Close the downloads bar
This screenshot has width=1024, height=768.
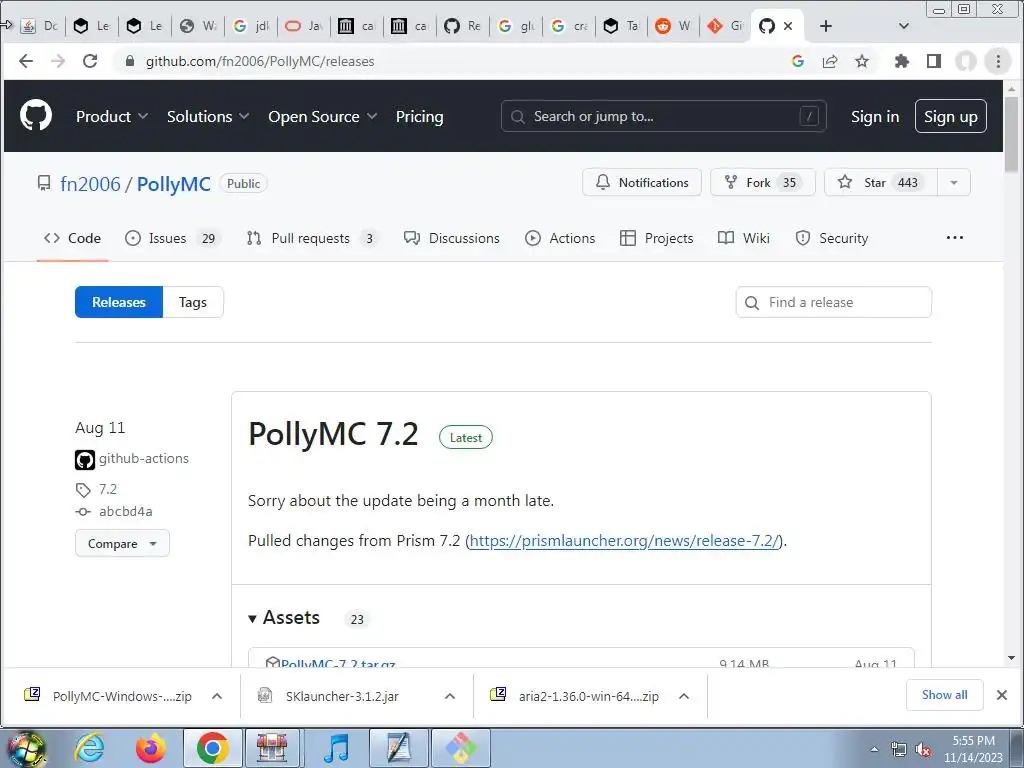click(1002, 695)
